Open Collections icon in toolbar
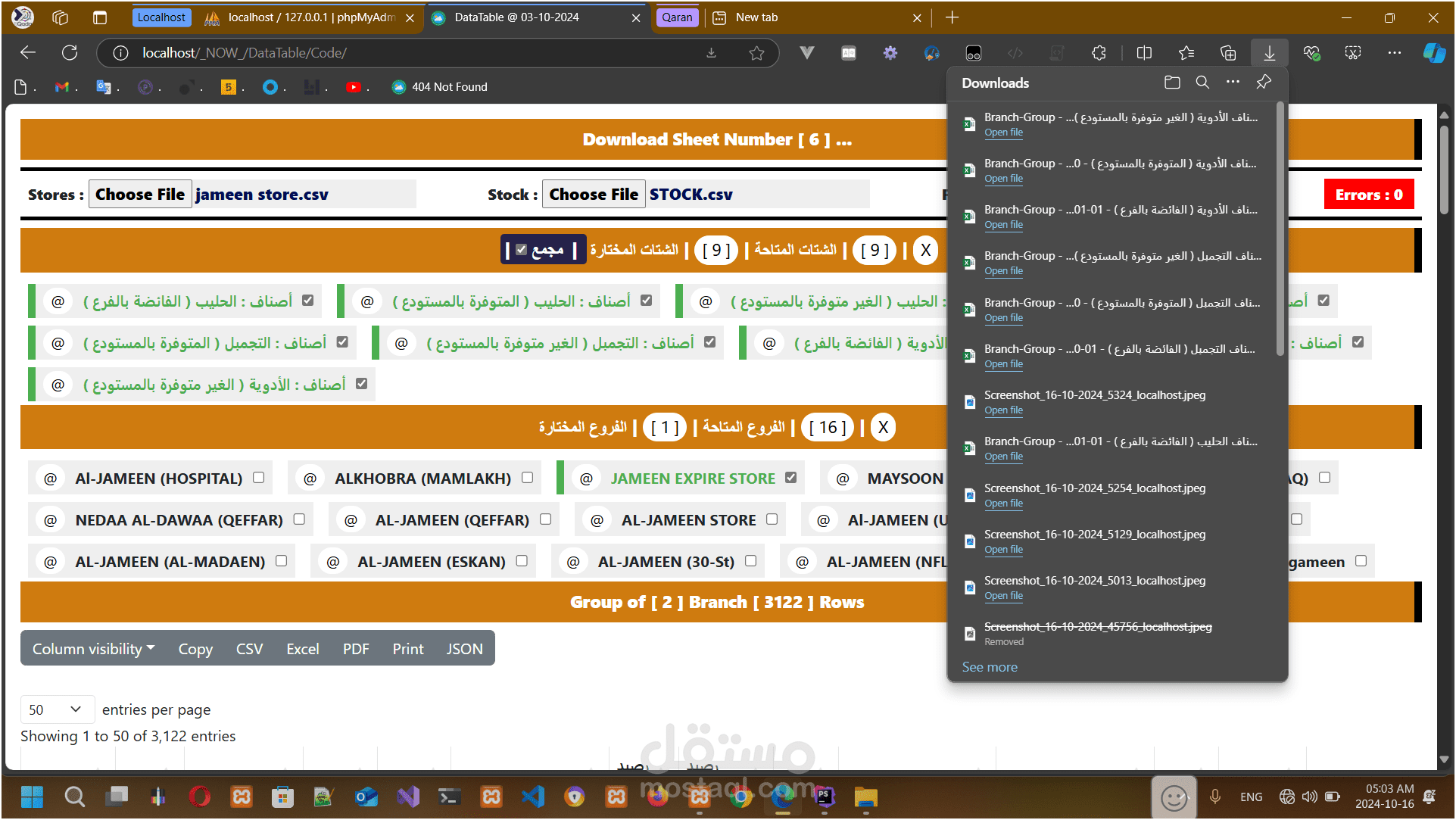This screenshot has width=1456, height=820. click(1228, 53)
